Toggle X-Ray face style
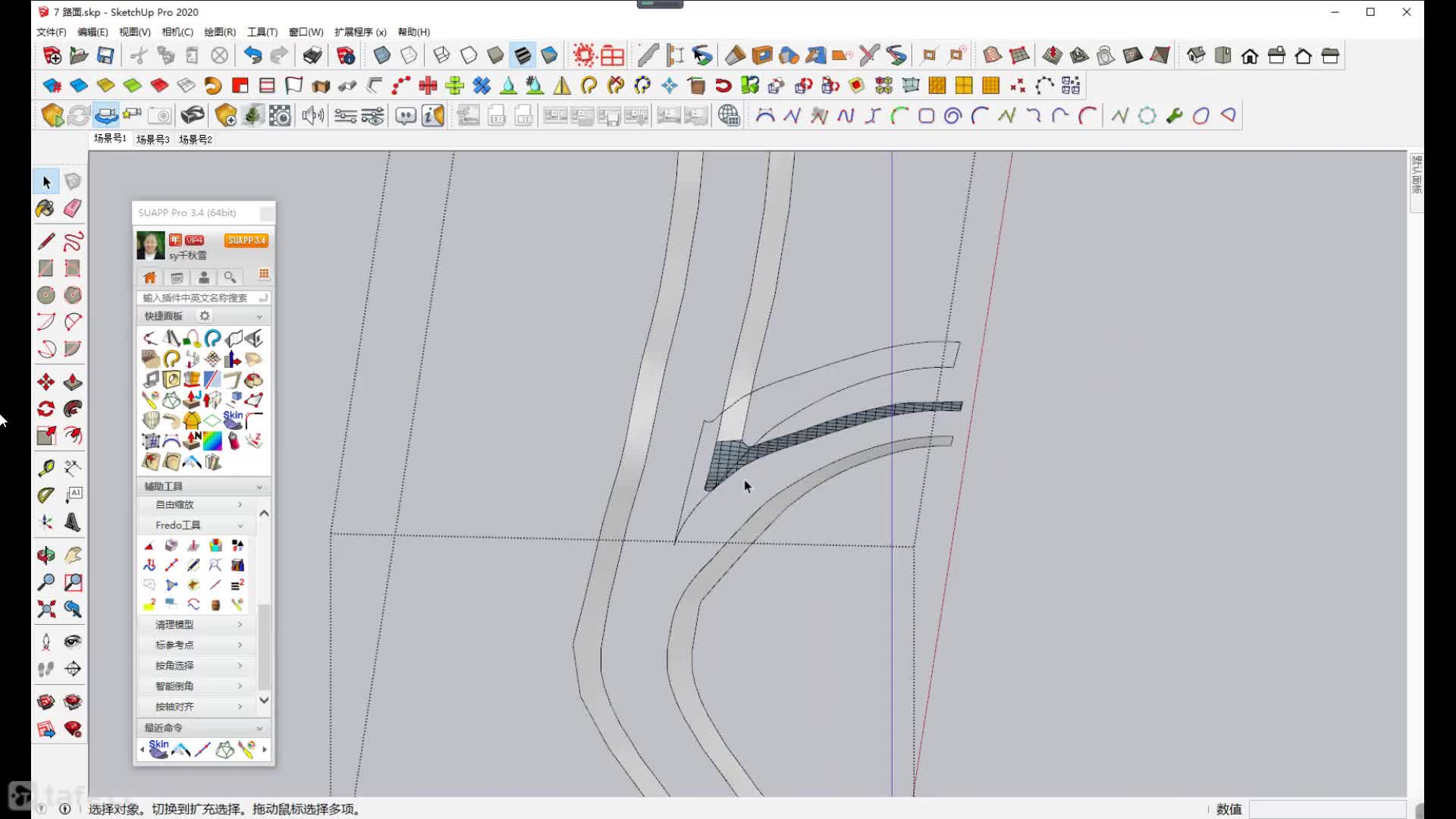The width and height of the screenshot is (1456, 819). click(x=381, y=55)
